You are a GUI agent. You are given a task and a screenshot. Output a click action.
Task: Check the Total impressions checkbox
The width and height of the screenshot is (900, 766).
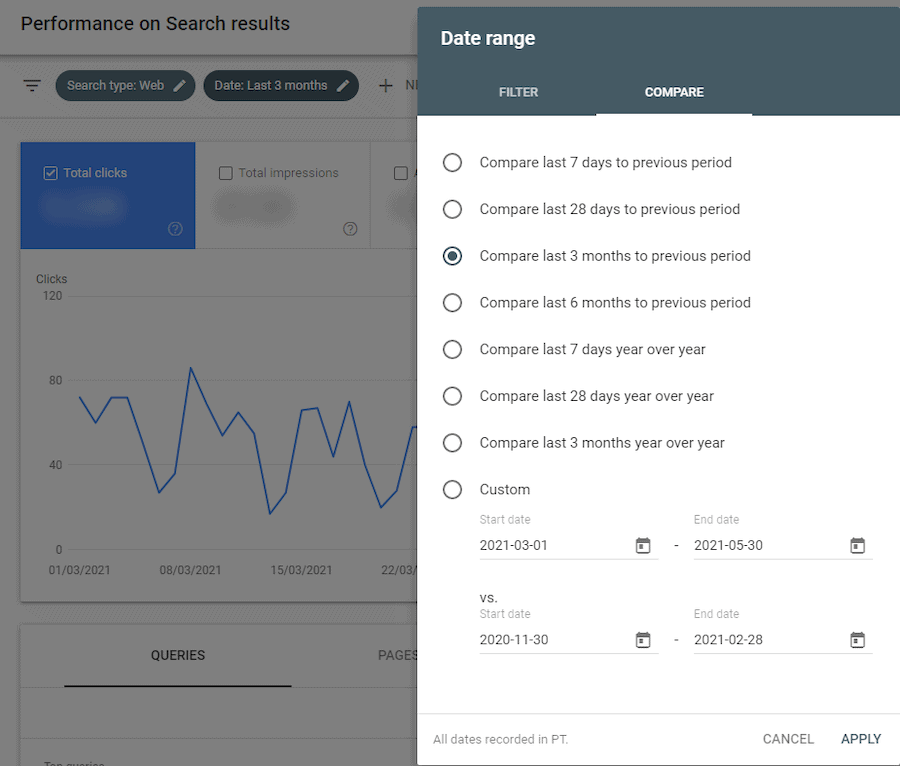coord(226,173)
